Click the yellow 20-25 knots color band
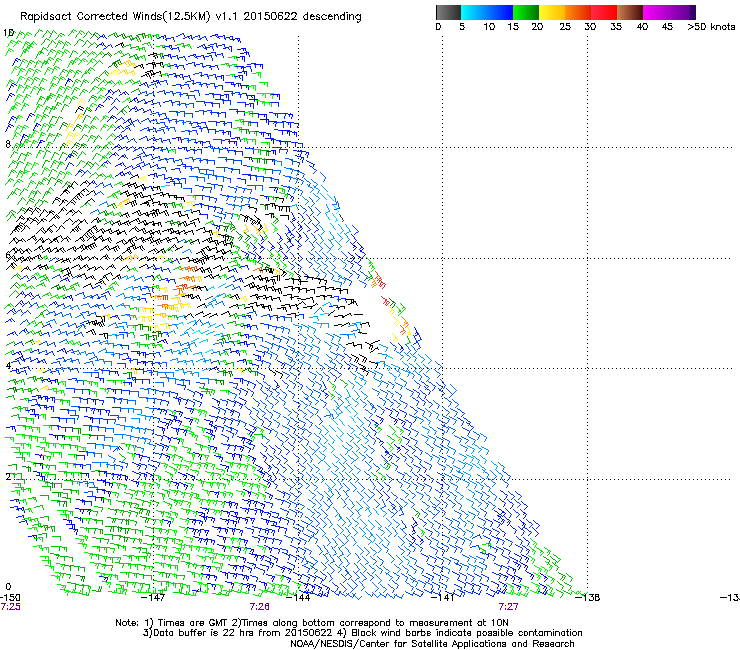 point(552,12)
